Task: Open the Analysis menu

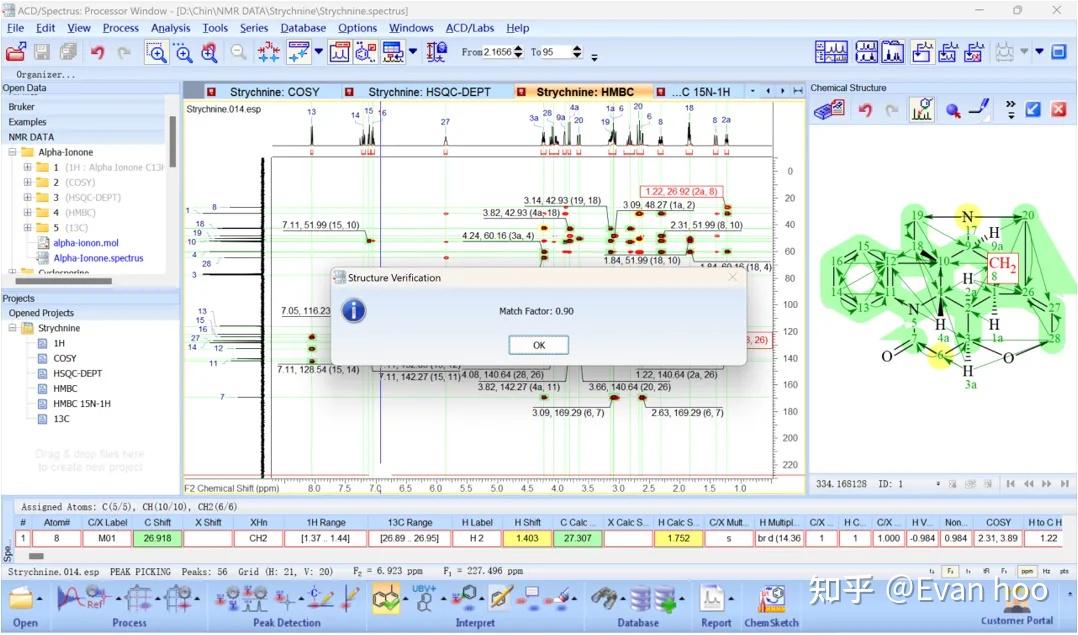Action: pos(170,28)
